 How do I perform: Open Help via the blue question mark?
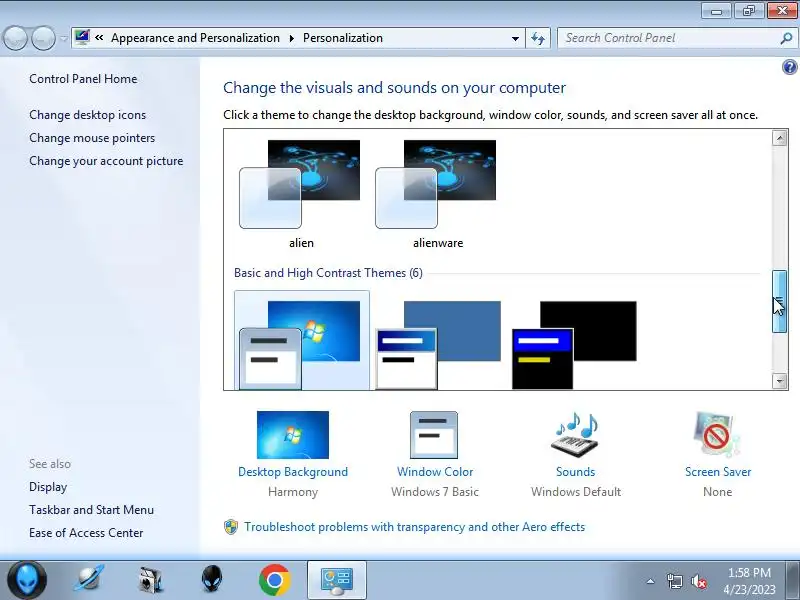click(x=789, y=67)
